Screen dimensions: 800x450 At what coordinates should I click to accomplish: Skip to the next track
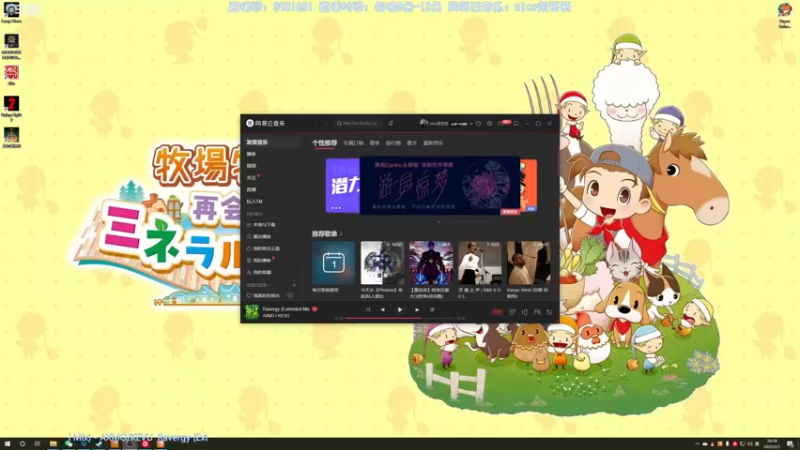pos(417,310)
